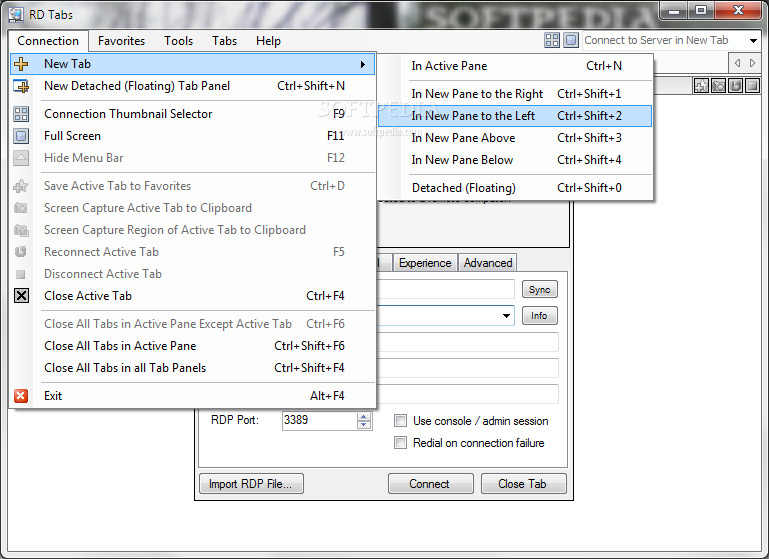769x559 pixels.
Task: Choose In Active Pane from submenu
Action: pos(515,66)
